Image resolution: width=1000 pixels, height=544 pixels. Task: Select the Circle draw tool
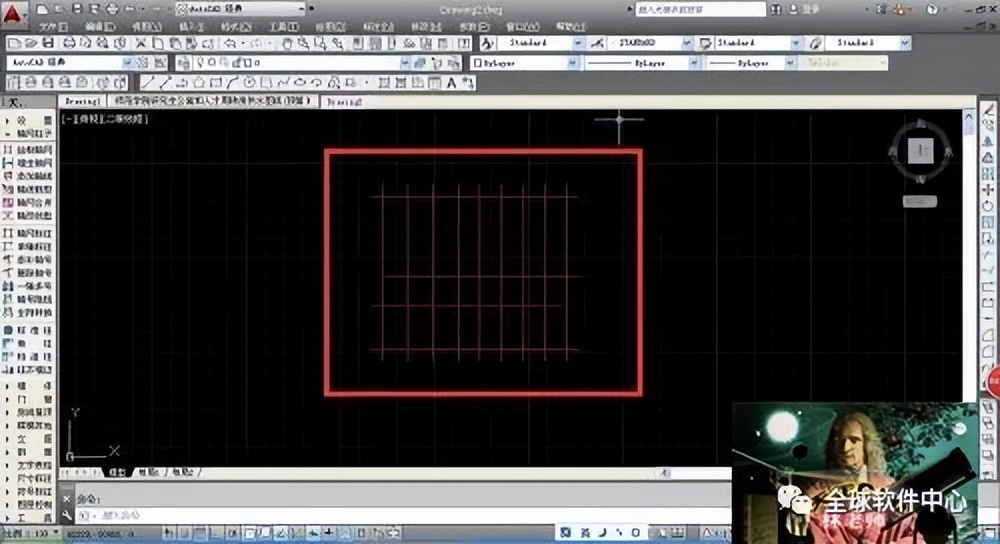249,82
